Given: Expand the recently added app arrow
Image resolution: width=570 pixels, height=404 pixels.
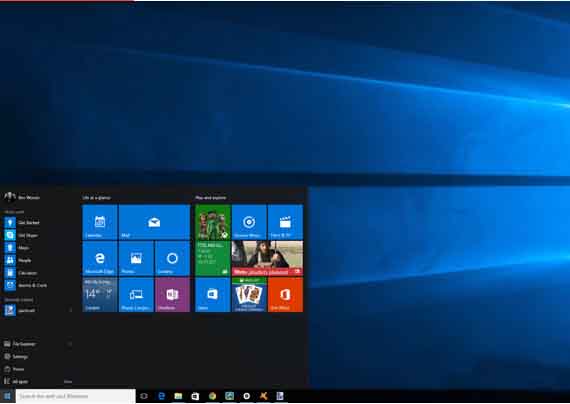Looking at the screenshot, I should 70,311.
